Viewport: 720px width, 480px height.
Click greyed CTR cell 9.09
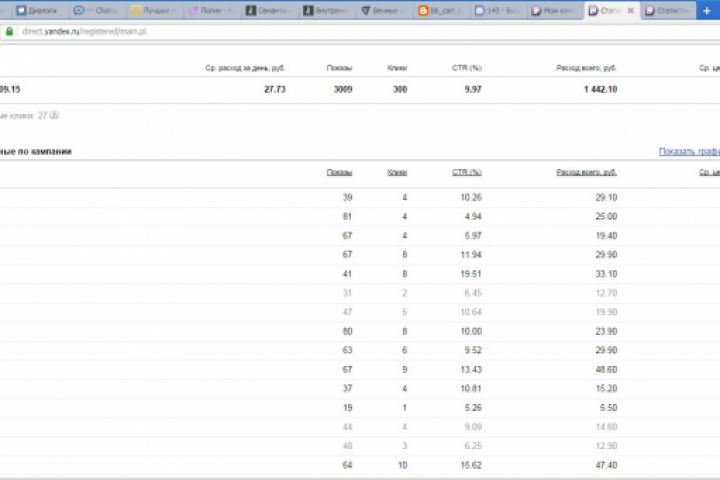point(473,427)
